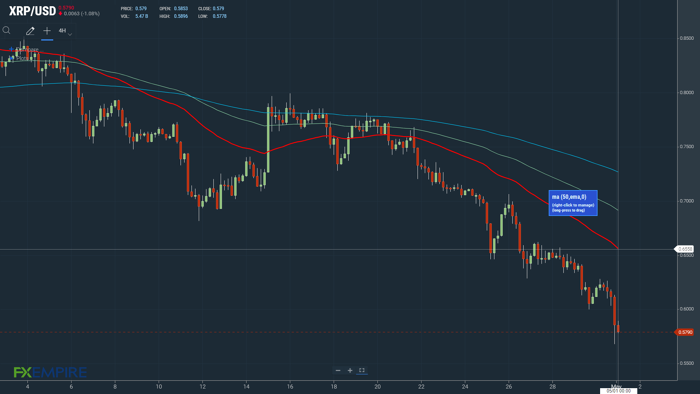Click the OPEN value 0.5853
The width and height of the screenshot is (700, 394).
tap(181, 8)
